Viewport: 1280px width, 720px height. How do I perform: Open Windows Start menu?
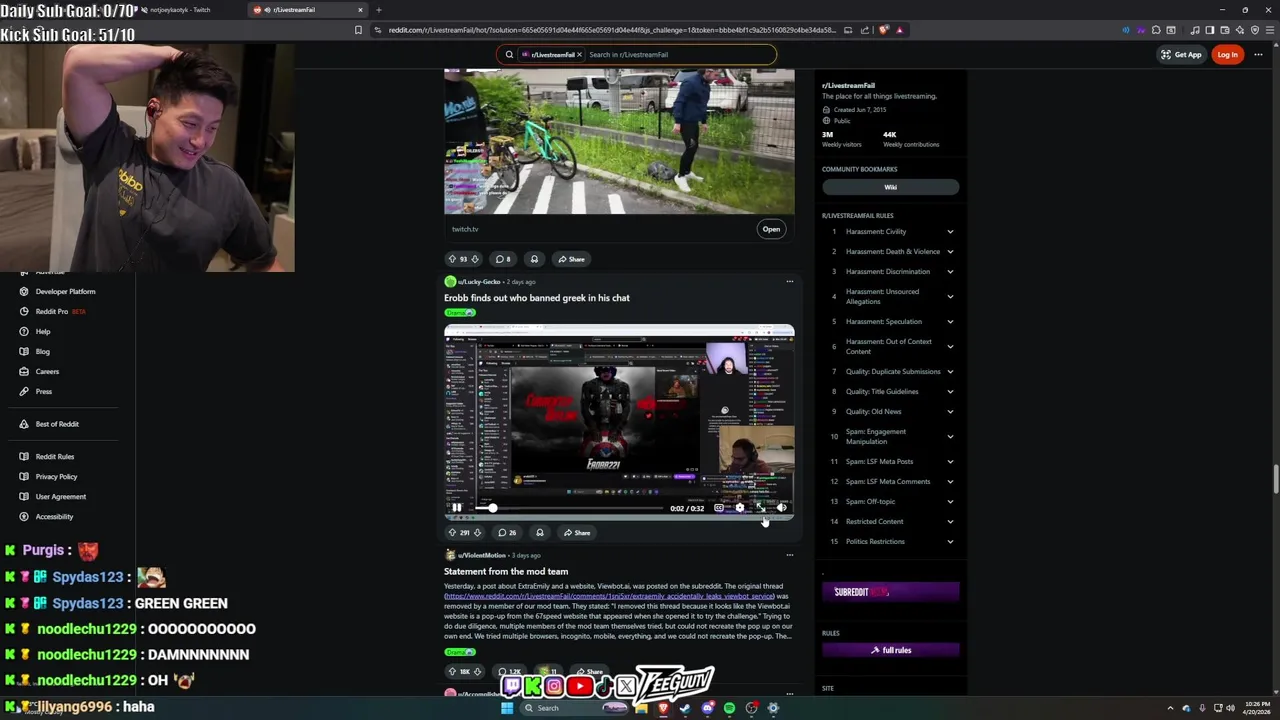tap(507, 708)
